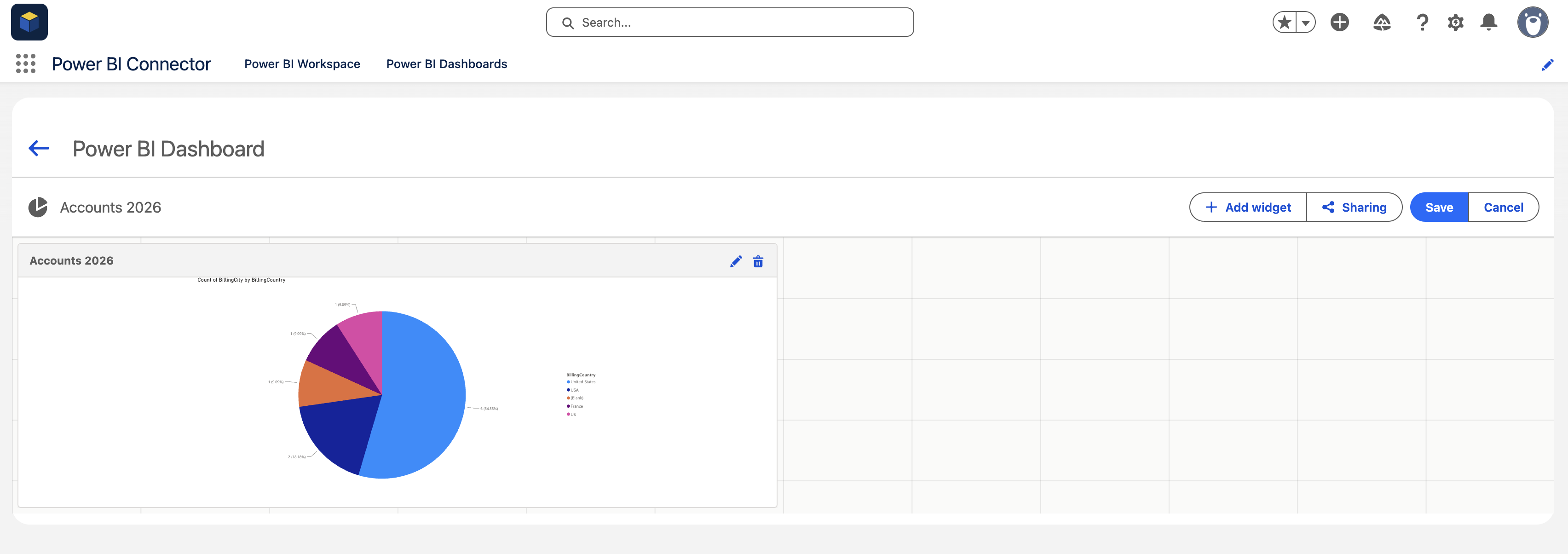Viewport: 1568px width, 554px height.
Task: Click (Blank) legend entry
Action: pos(575,398)
